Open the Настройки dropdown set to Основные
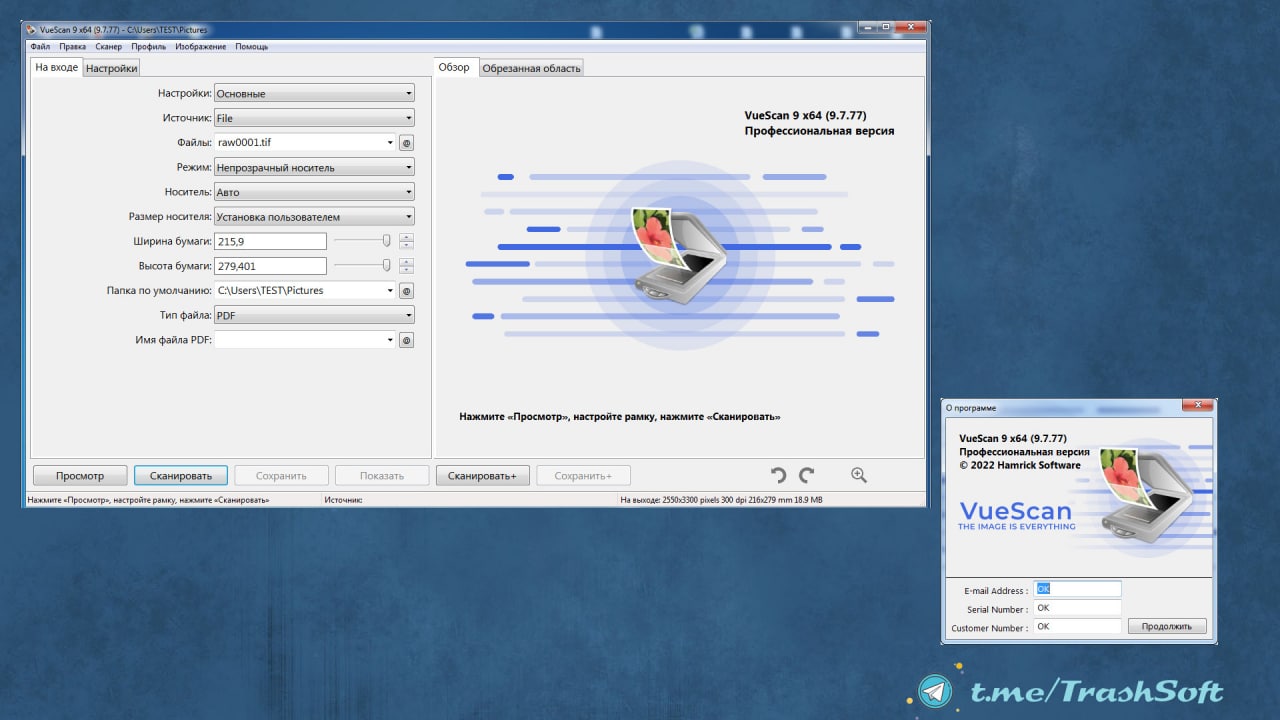Image resolution: width=1280 pixels, height=720 pixels. pos(314,94)
